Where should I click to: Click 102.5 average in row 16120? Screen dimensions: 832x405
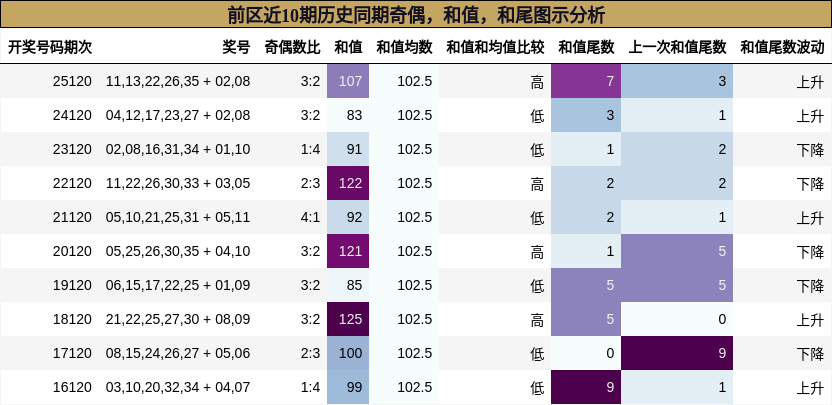tap(414, 387)
